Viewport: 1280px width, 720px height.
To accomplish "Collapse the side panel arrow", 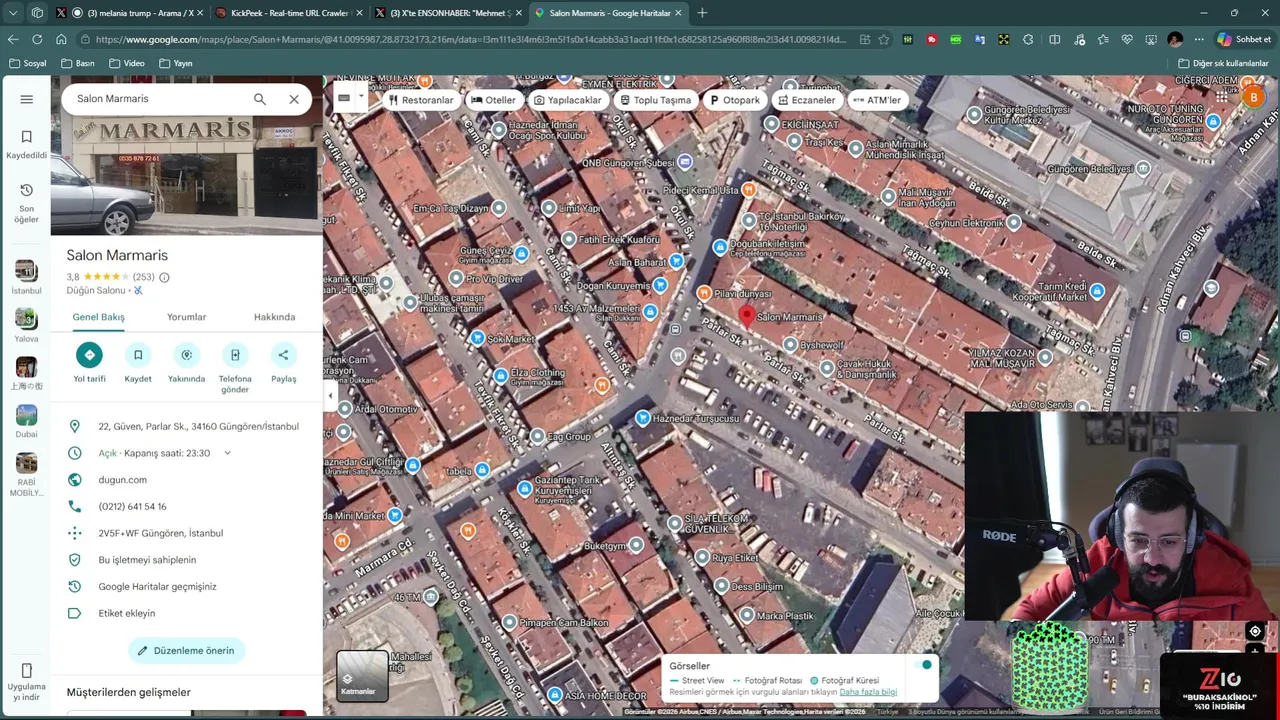I will [330, 396].
